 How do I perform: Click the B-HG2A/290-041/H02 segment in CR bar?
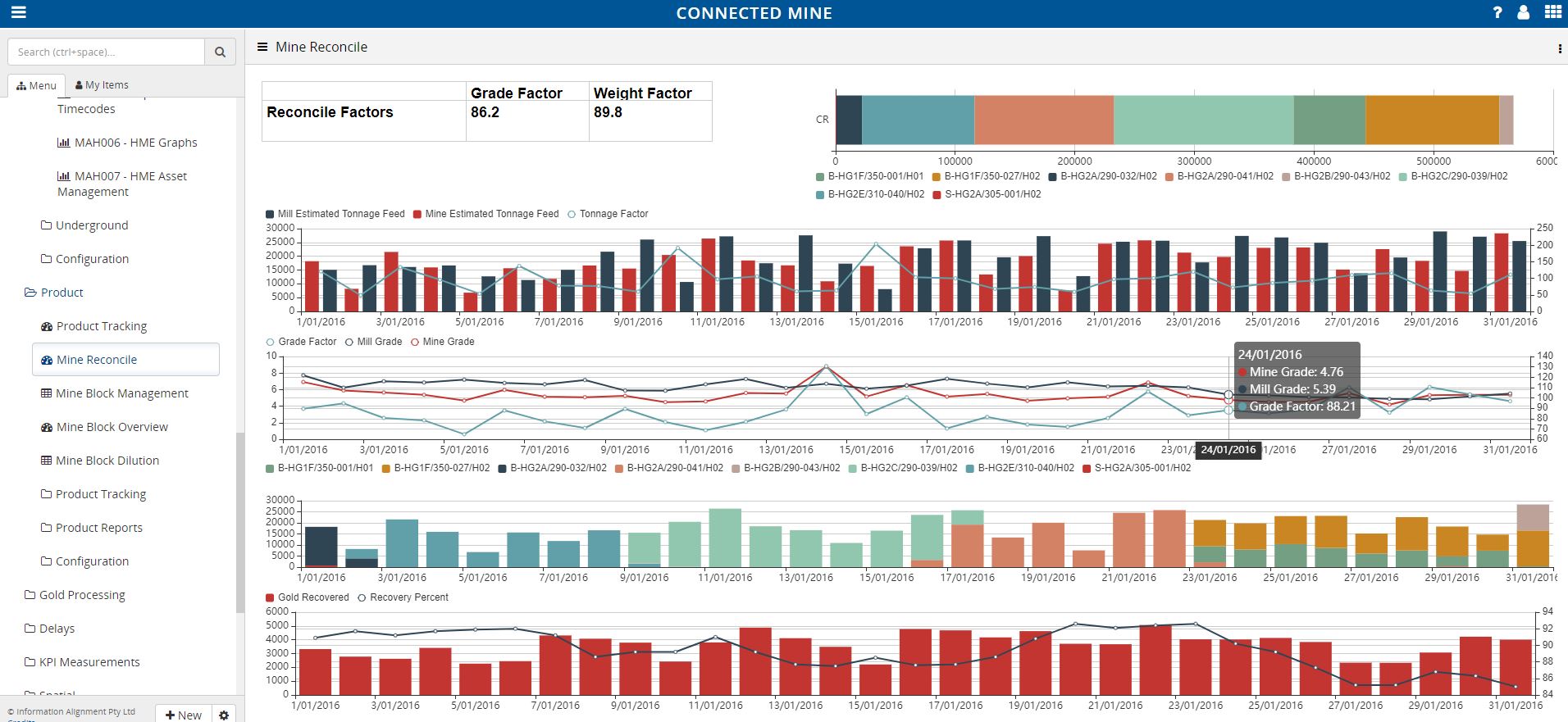[1044, 120]
